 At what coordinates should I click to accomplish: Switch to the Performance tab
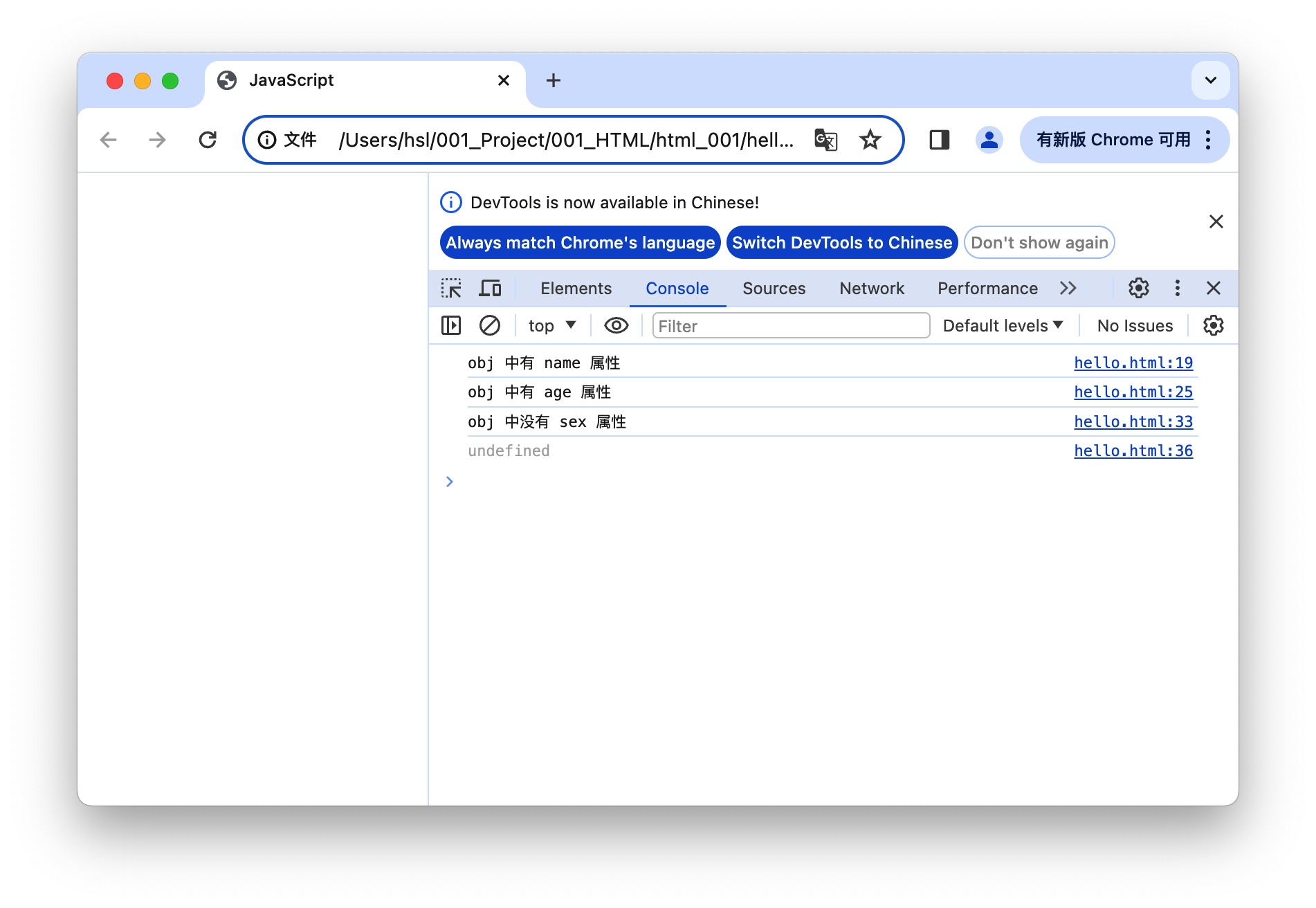[x=987, y=288]
